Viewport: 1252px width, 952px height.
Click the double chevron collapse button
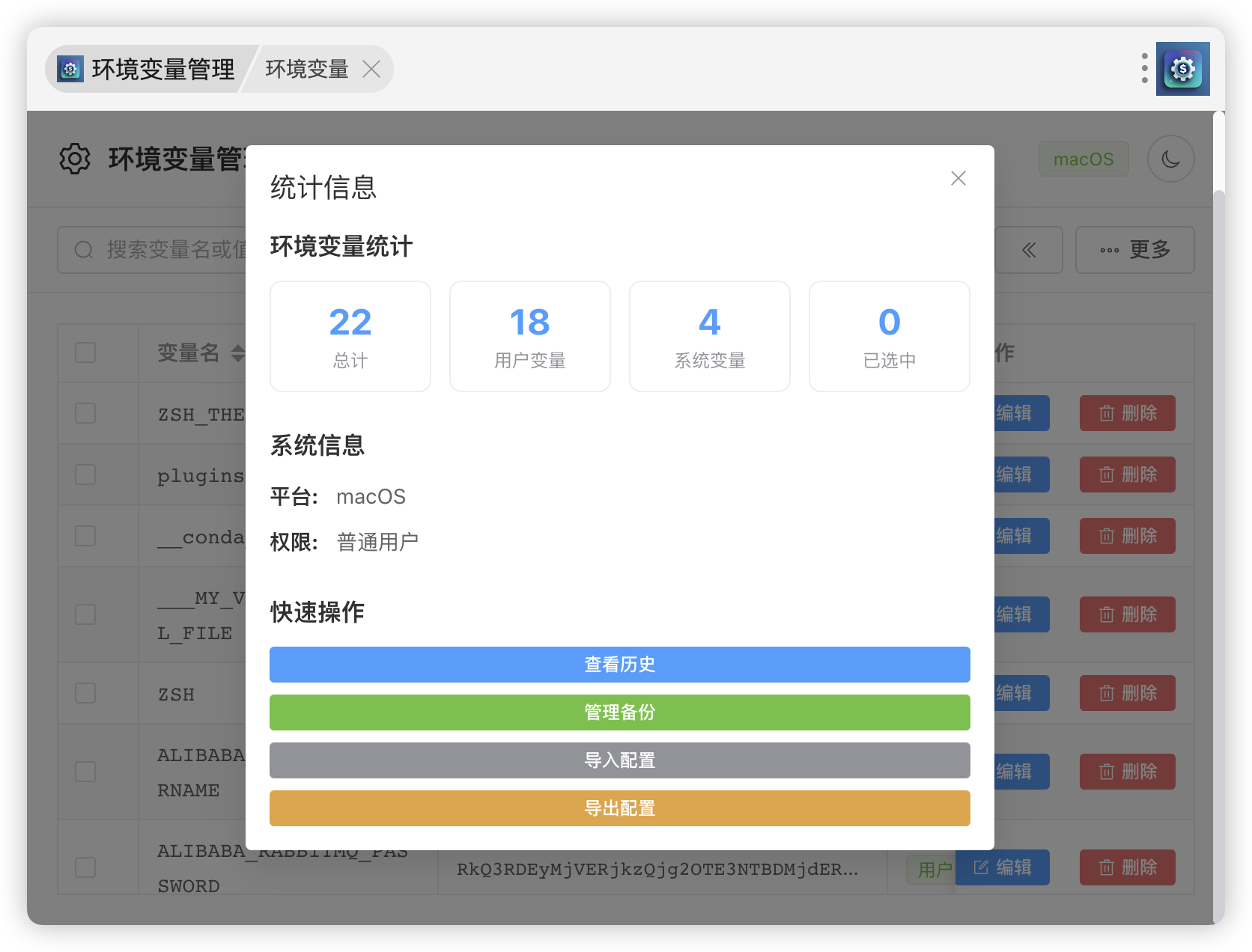[1029, 250]
